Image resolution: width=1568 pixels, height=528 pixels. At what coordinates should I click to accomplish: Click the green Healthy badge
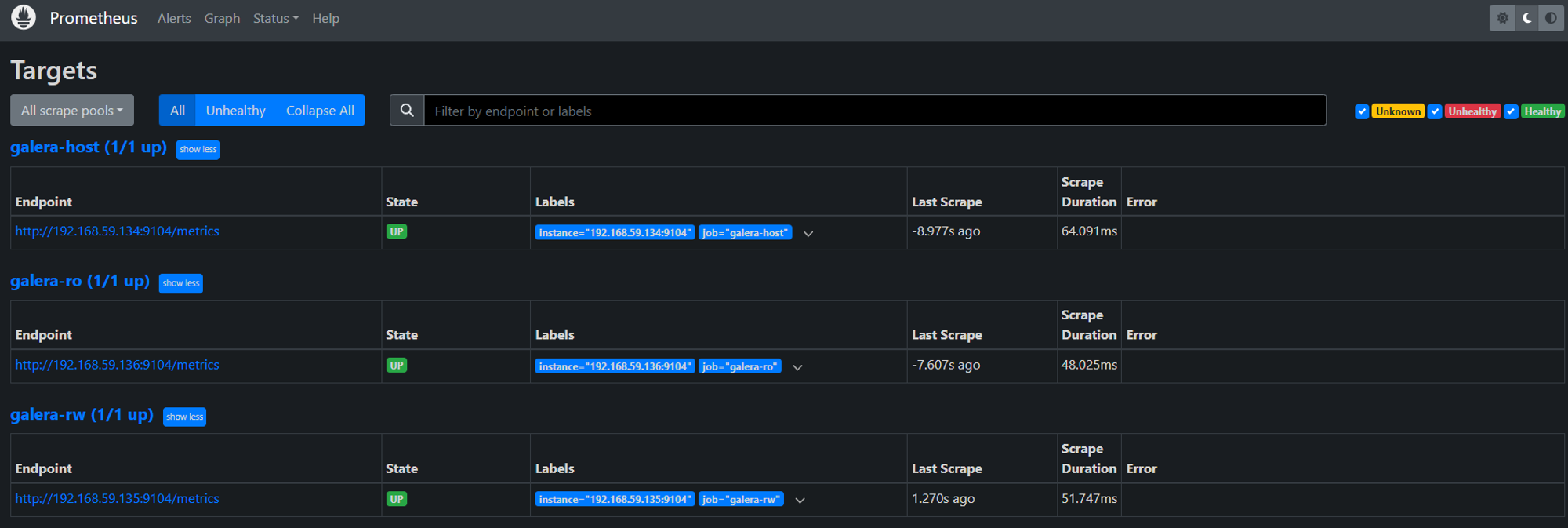1542,111
